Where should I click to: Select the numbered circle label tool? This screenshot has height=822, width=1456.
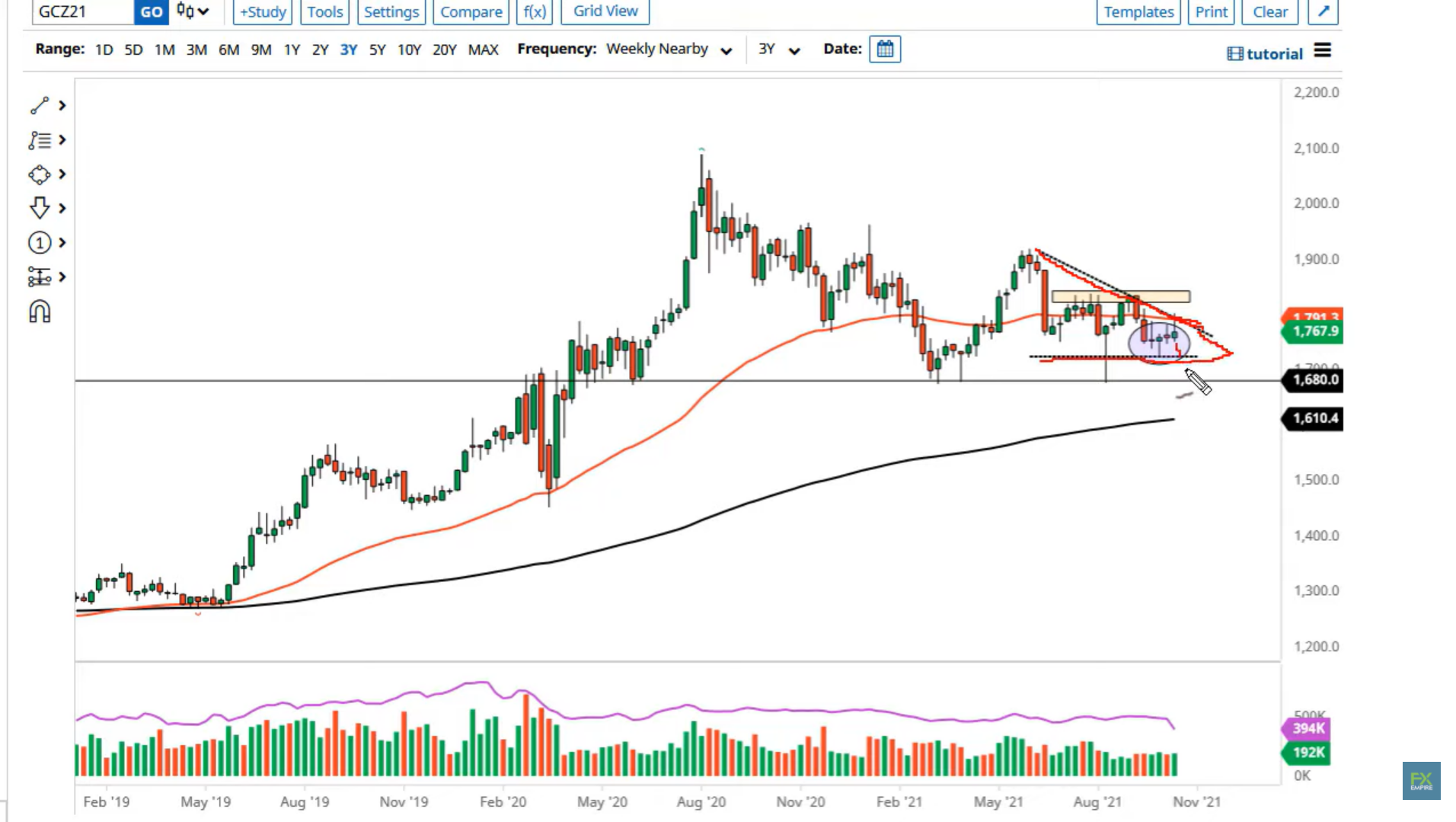pyautogui.click(x=40, y=243)
